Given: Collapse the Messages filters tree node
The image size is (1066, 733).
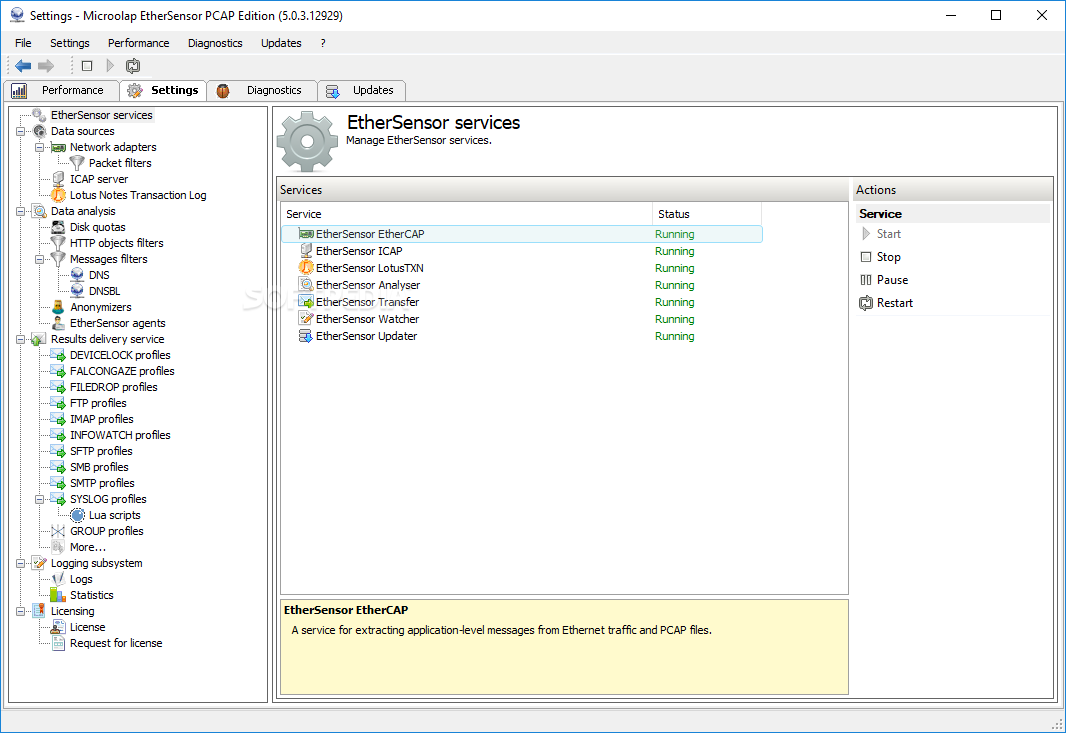Looking at the screenshot, I should (39, 259).
